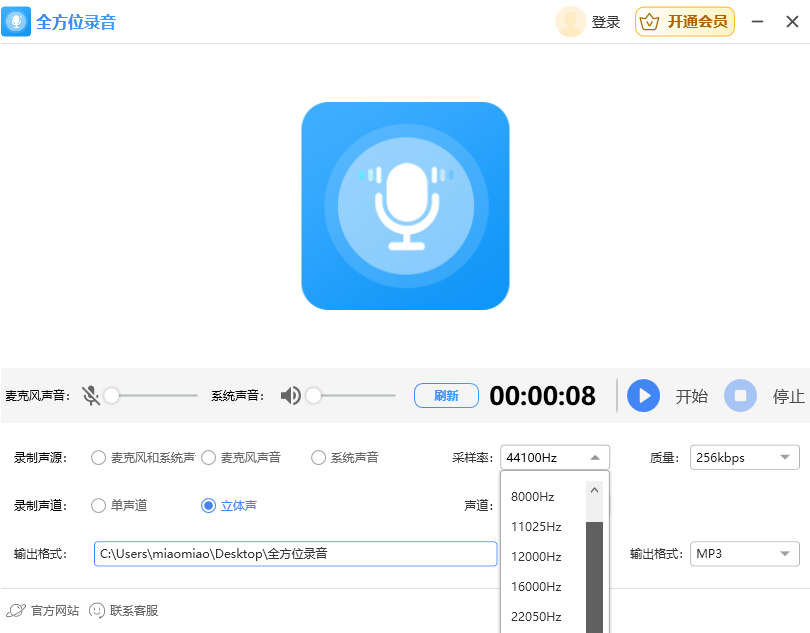Close the recorder window
The height and width of the screenshot is (633, 810).
point(792,22)
